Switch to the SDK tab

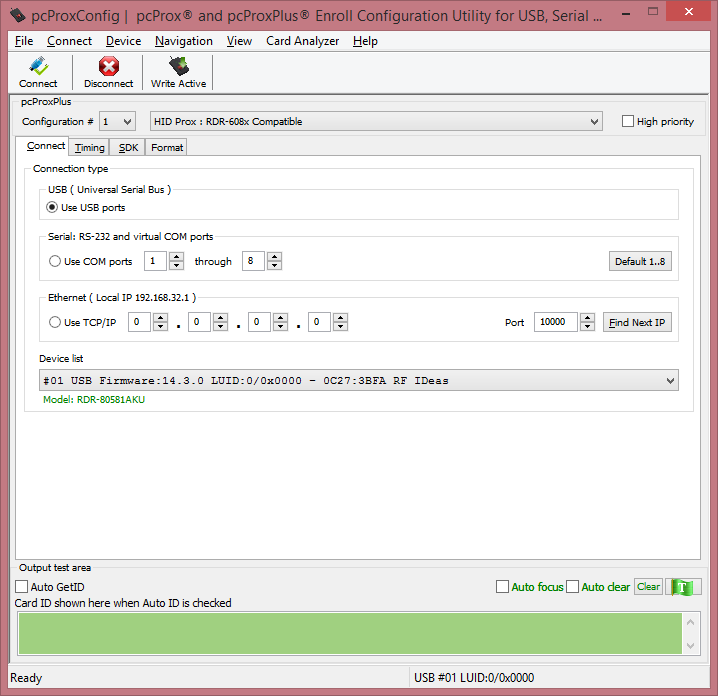[128, 147]
